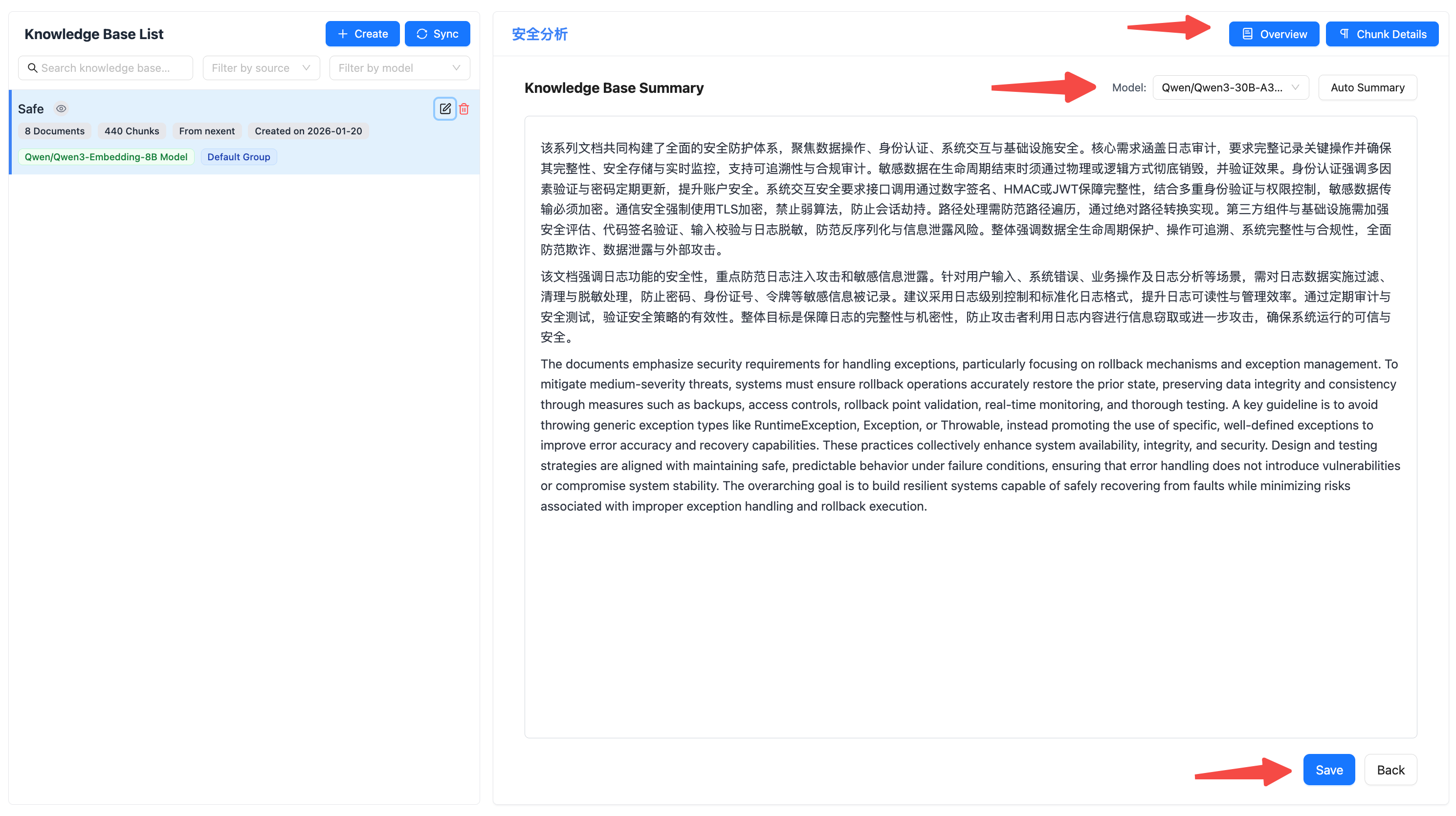Focus the Search knowledge base field
The image size is (1456, 816).
[113, 68]
